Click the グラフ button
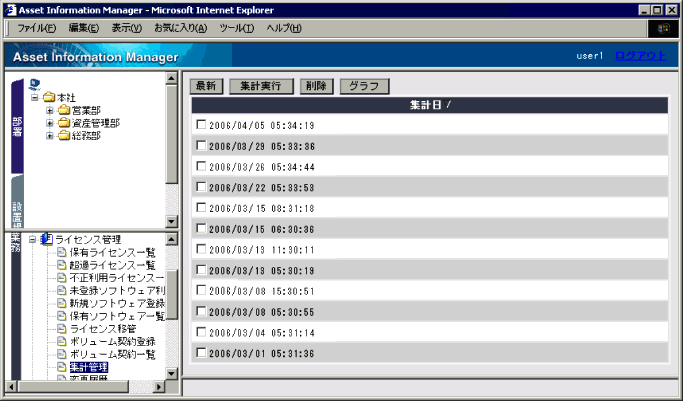The image size is (683, 401). click(x=364, y=86)
